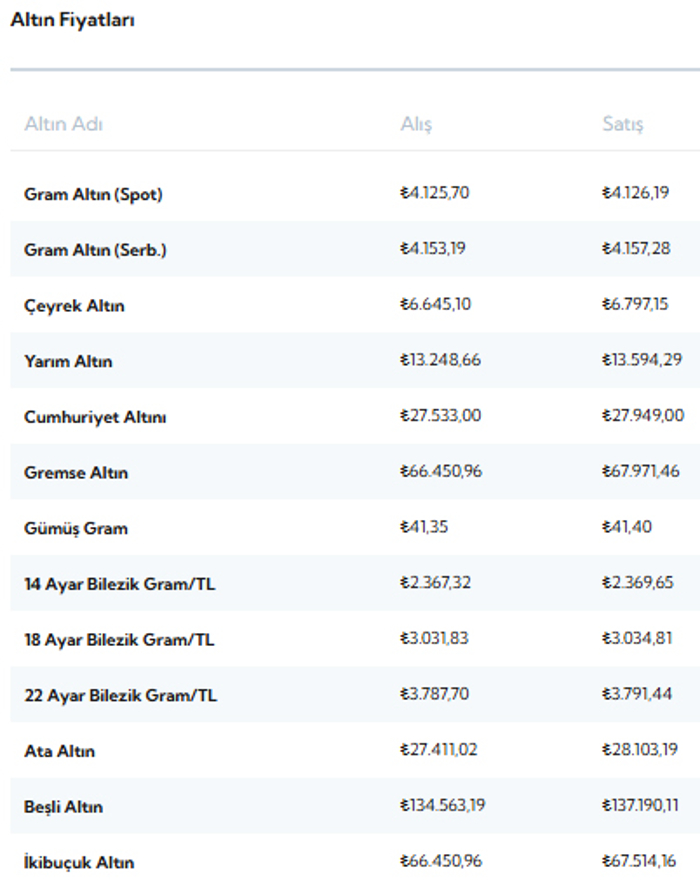700x884 pixels.
Task: Select Beşli Altın row
Action: click(355, 806)
